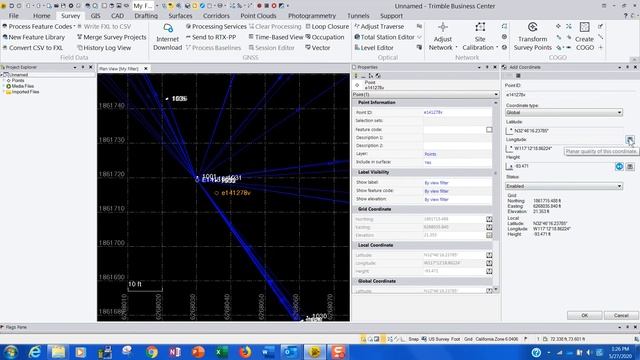
Task: Switch to the Point Clouds tab
Action: coord(258,16)
